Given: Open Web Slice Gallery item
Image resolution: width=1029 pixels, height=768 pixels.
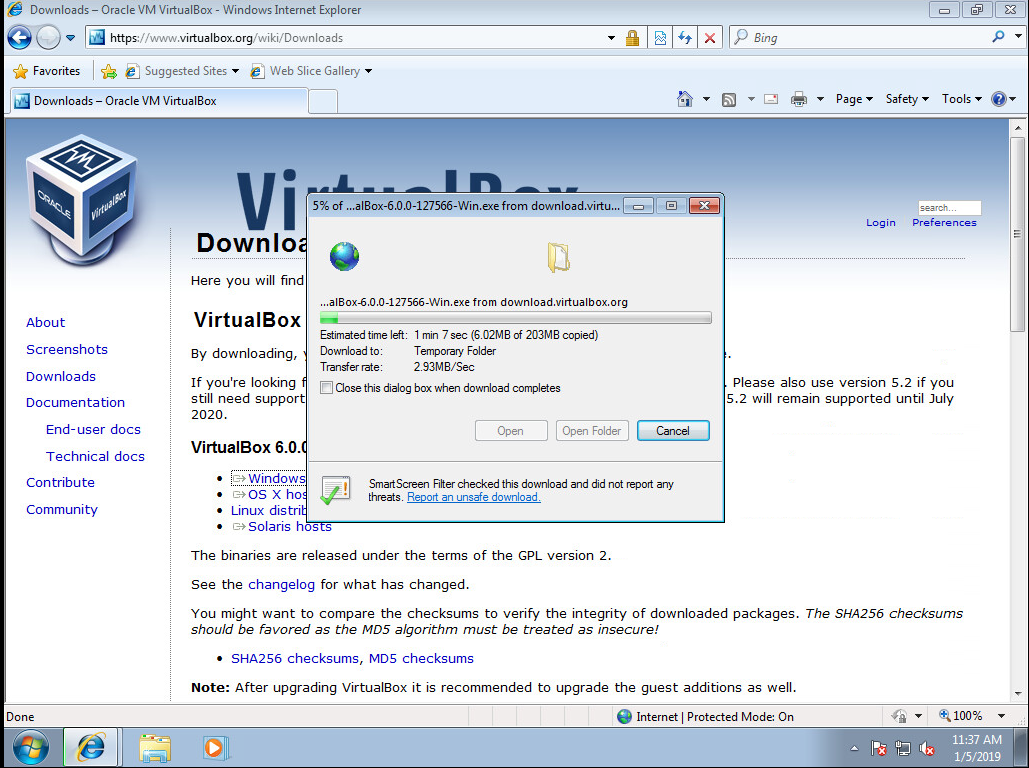Looking at the screenshot, I should [x=311, y=71].
